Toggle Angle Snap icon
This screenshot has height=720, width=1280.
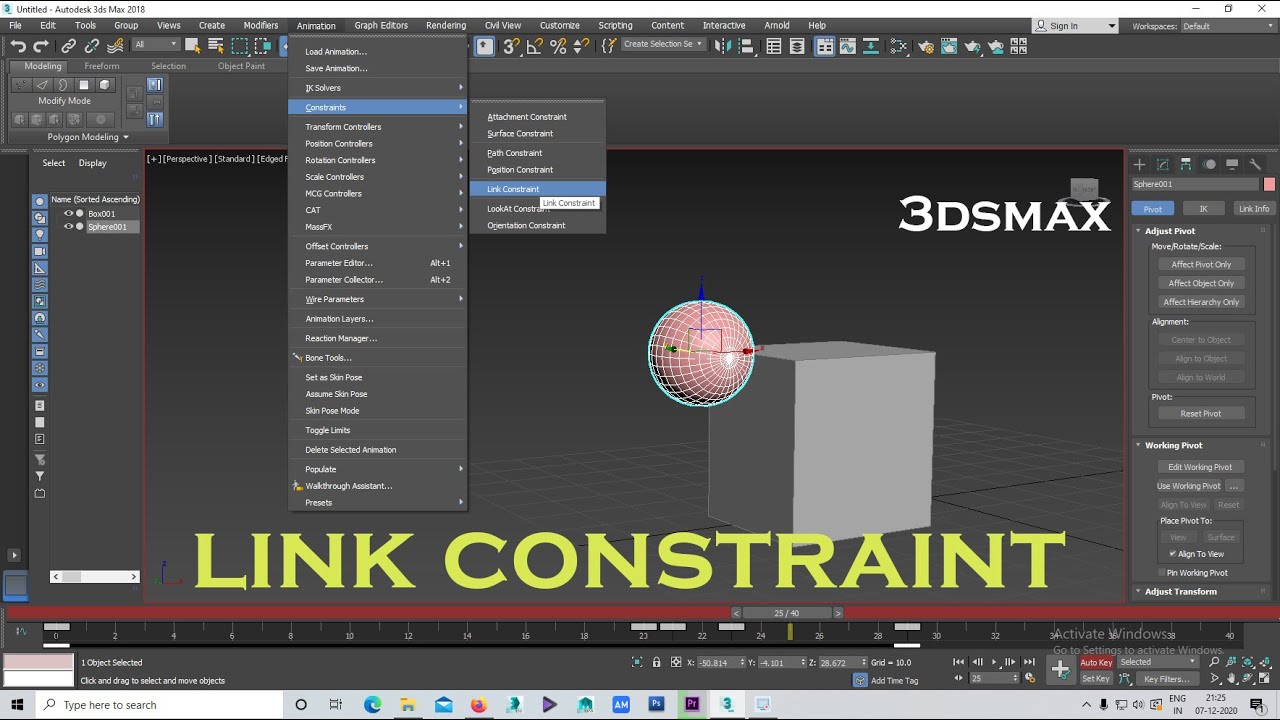pyautogui.click(x=535, y=46)
